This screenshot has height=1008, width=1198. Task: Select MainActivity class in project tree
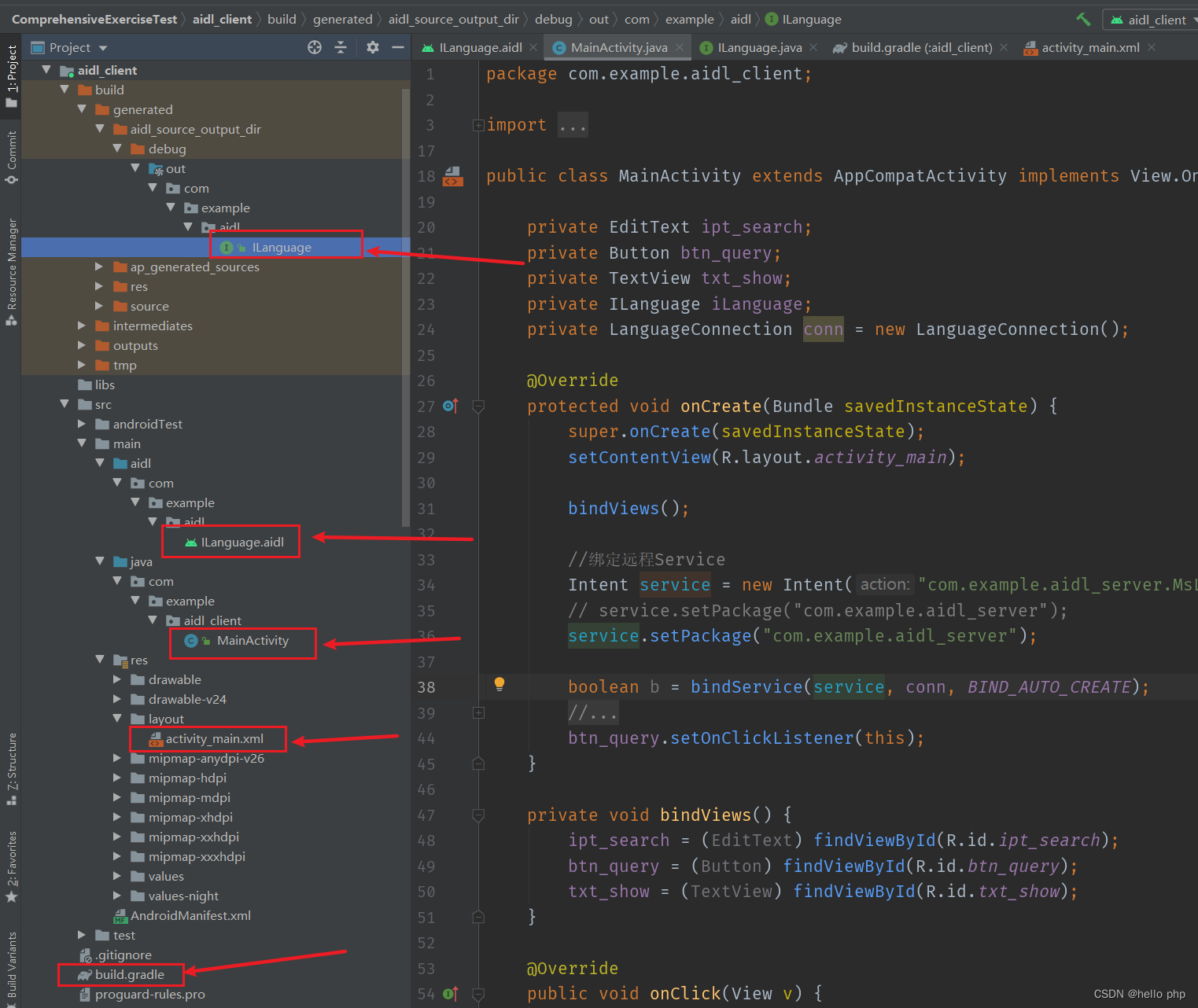click(252, 641)
